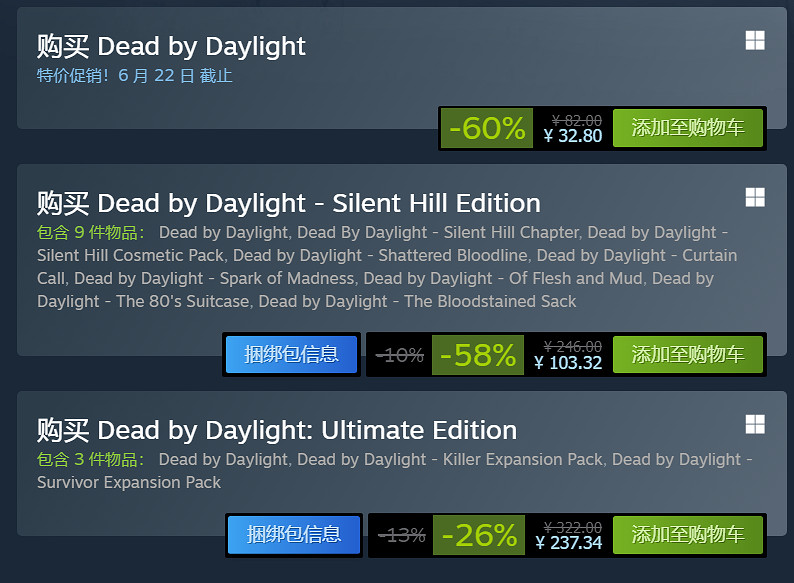Viewport: 794px width, 583px height.
Task: Click the 'Dead by Daylight: Ultimate Edition' title
Action: click(277, 430)
